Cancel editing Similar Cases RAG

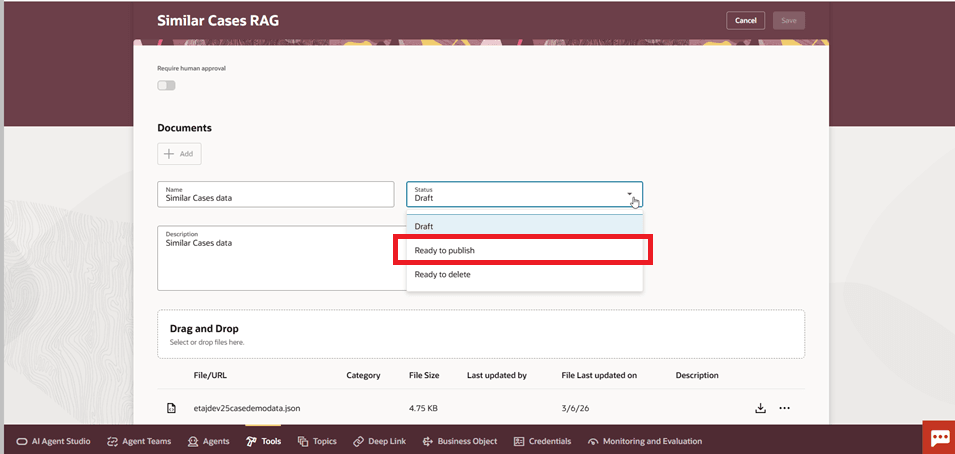click(745, 20)
